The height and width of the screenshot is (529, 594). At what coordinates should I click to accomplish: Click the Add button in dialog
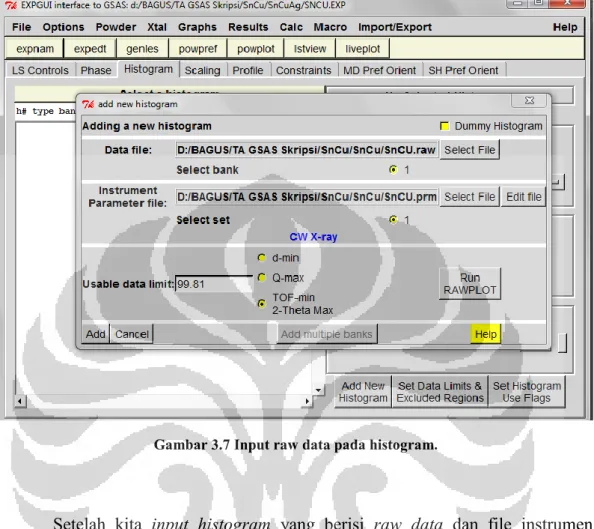tap(95, 334)
